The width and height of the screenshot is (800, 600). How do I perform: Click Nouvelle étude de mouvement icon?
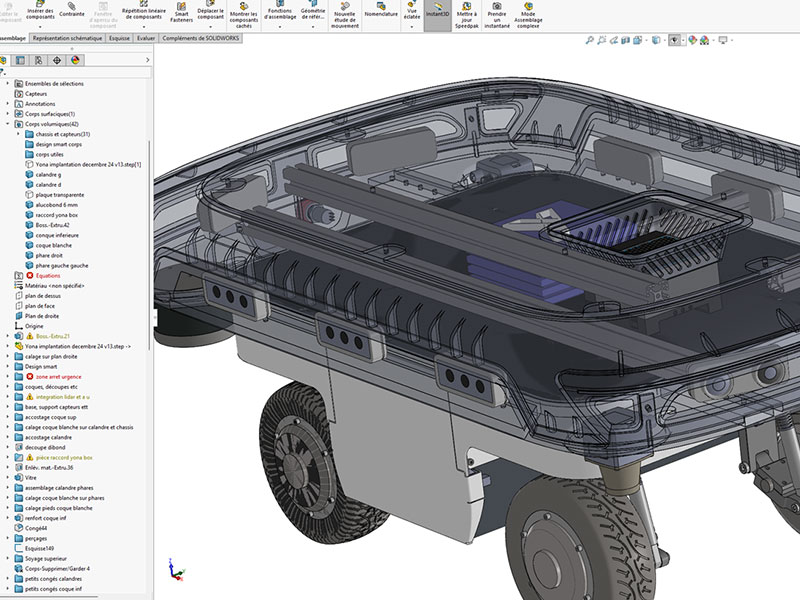tap(345, 12)
